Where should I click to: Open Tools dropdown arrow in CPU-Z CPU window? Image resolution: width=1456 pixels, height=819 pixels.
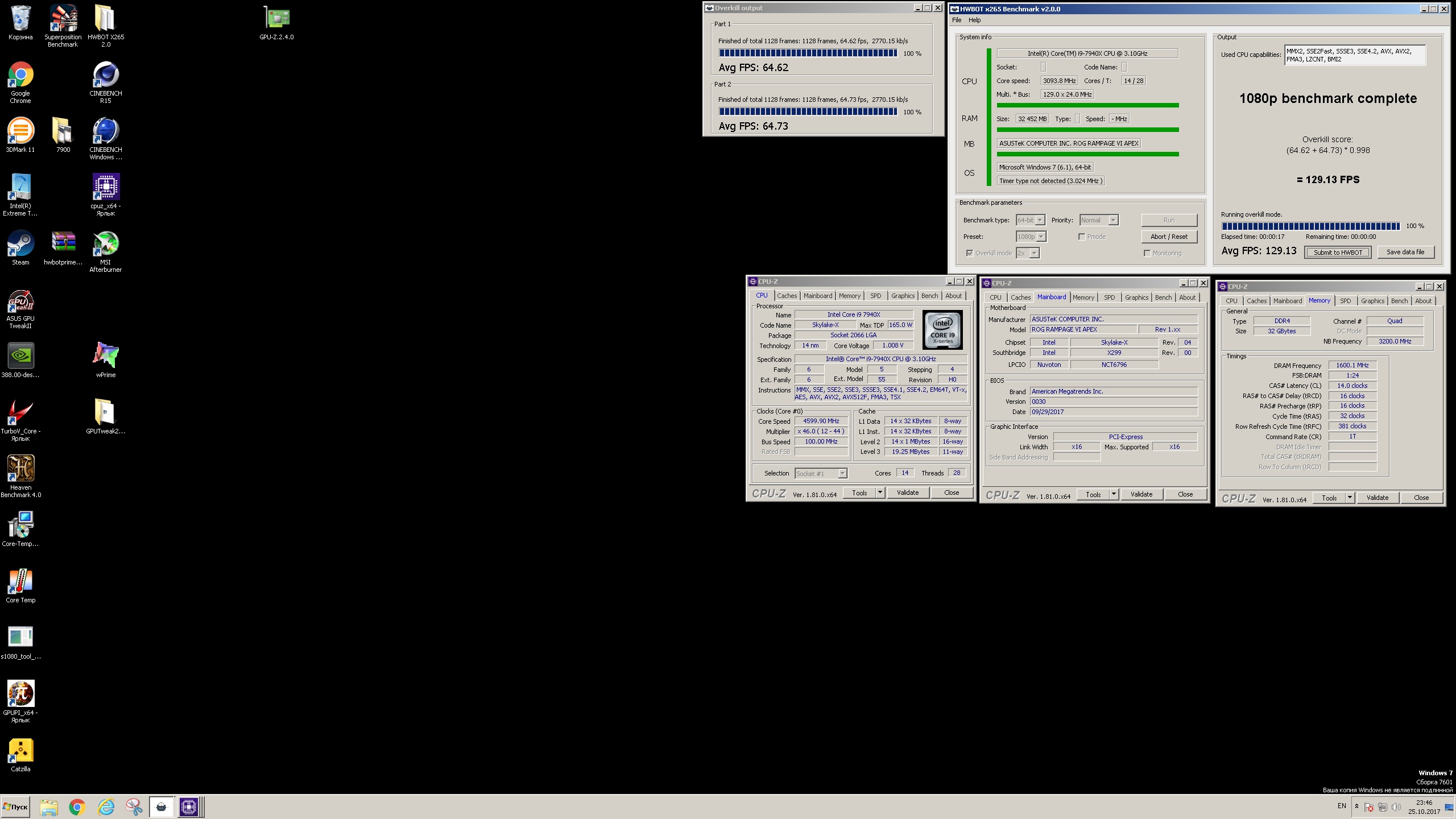click(880, 493)
